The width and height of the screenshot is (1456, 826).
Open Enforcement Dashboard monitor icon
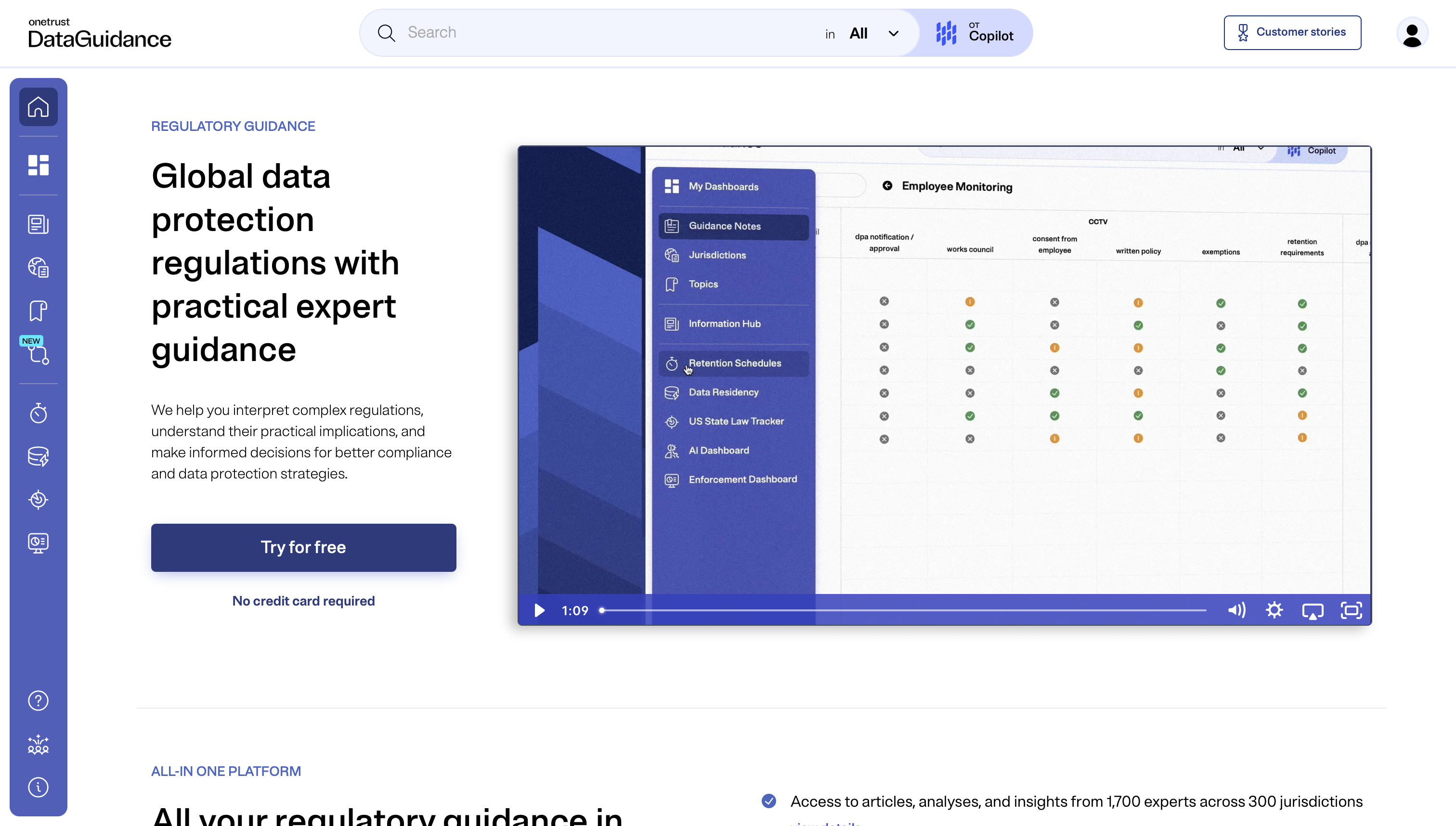[x=38, y=543]
